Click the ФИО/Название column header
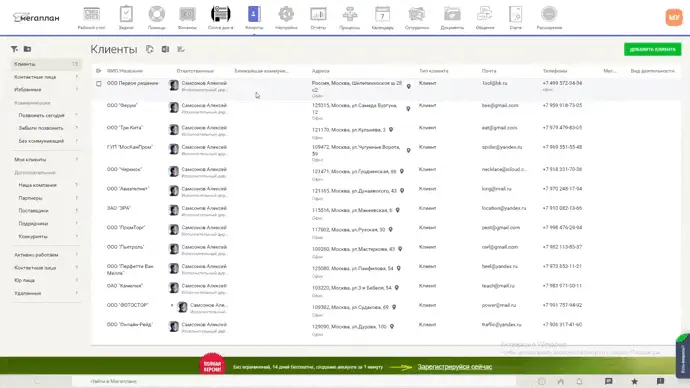The width and height of the screenshot is (690, 388). [125, 71]
